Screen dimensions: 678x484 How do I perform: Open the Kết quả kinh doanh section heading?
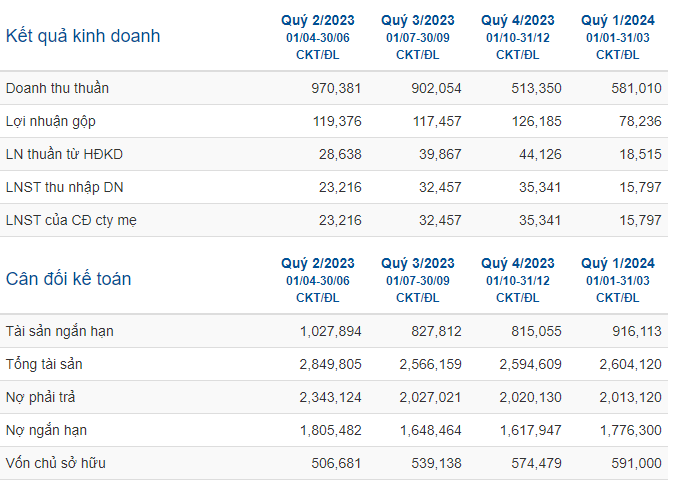coord(83,36)
